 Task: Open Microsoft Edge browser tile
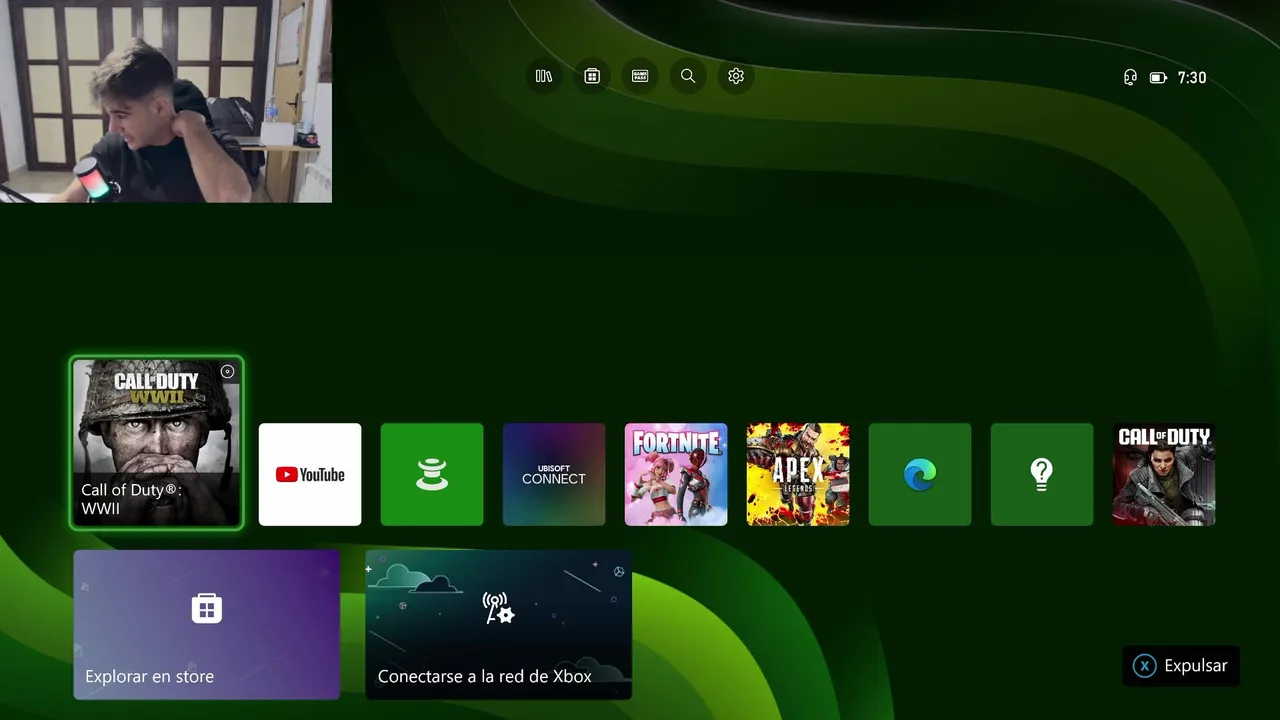point(920,474)
